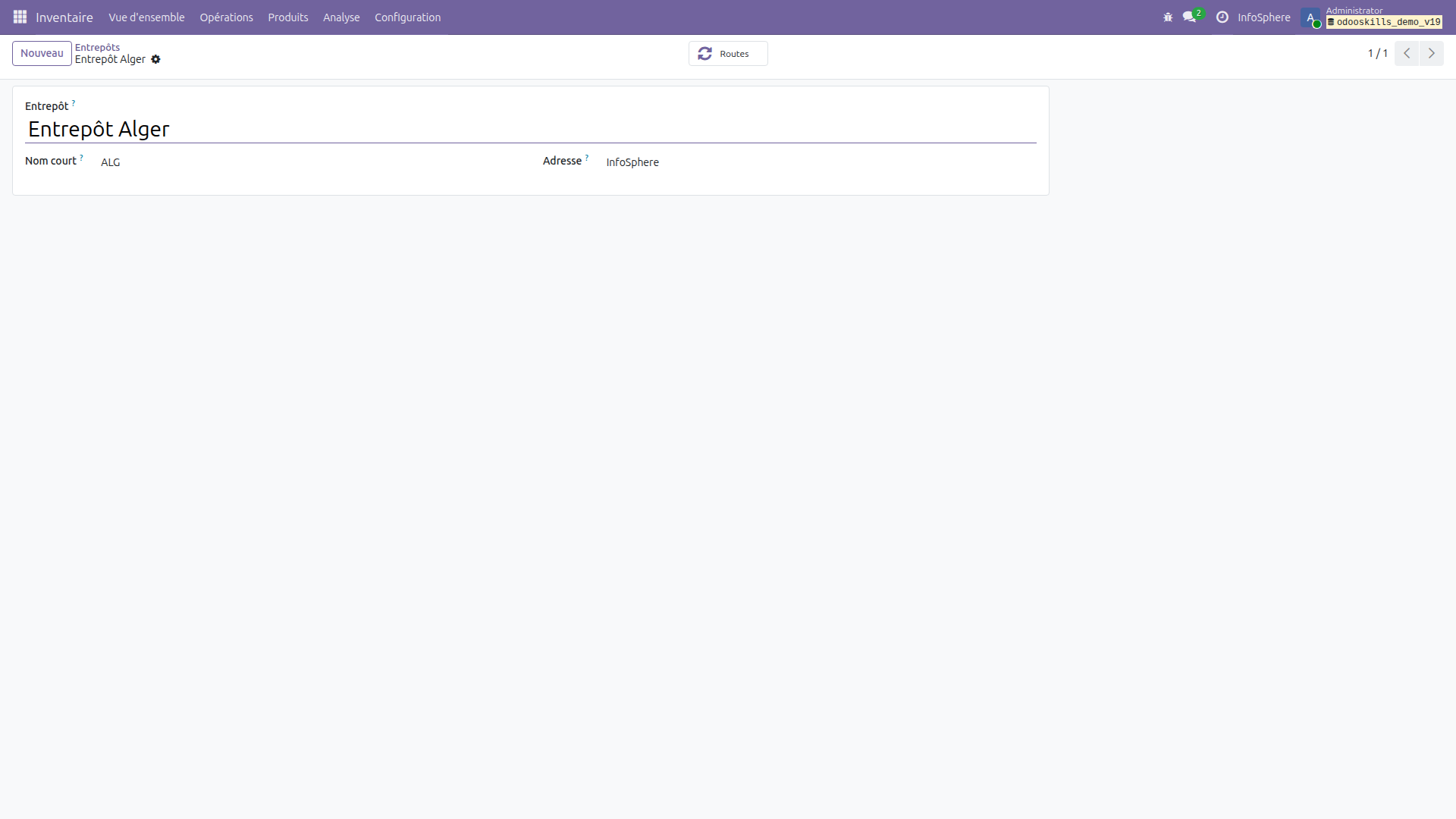Open the activities clock menu
Viewport: 1456px width, 819px height.
pyautogui.click(x=1222, y=17)
